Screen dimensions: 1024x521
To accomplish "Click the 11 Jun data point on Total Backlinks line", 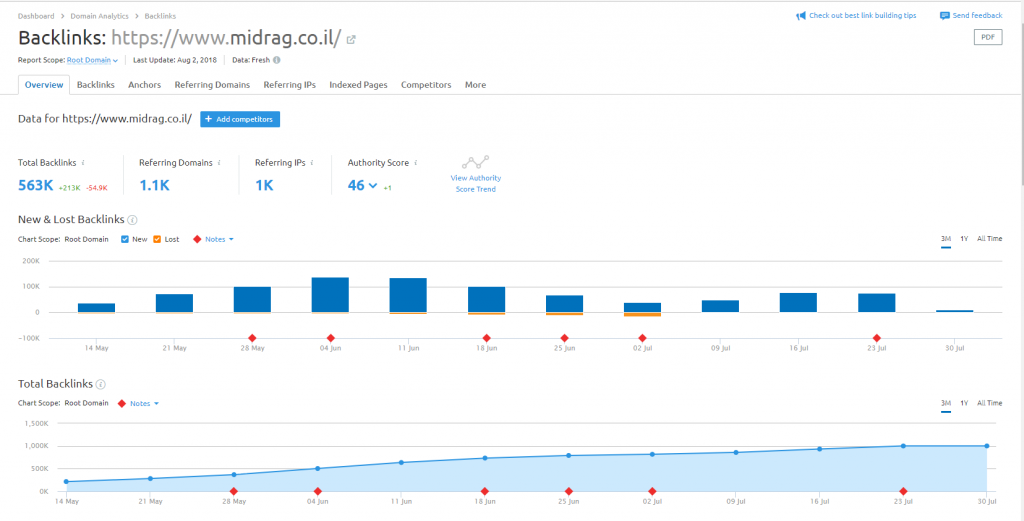I will click(401, 462).
